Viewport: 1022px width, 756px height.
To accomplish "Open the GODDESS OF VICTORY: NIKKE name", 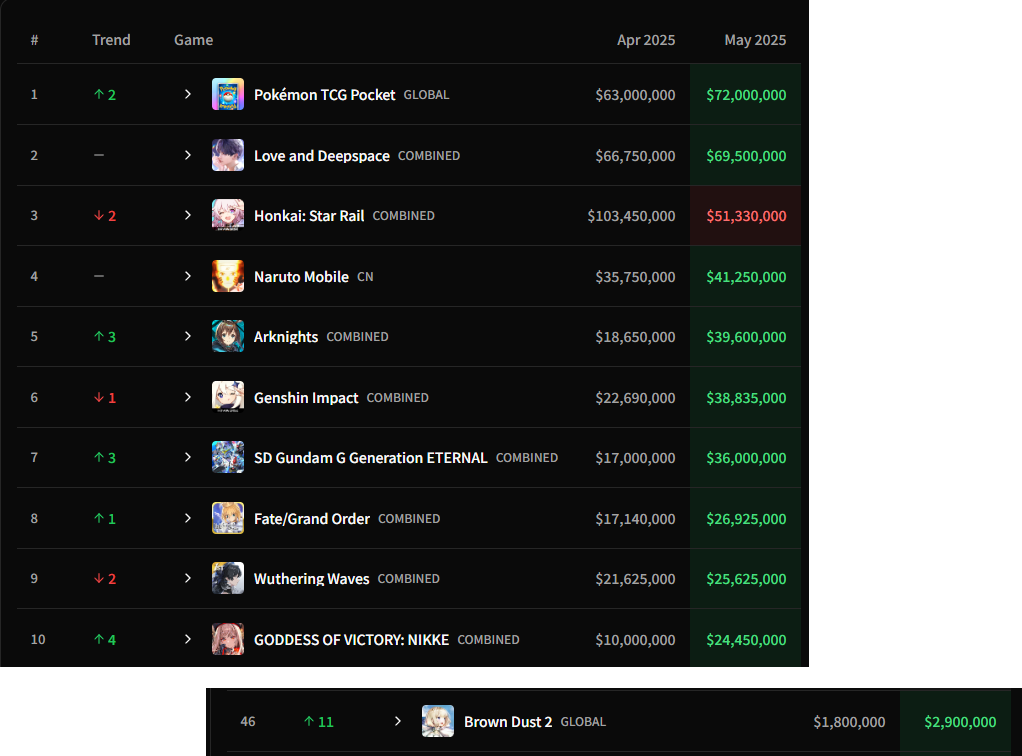I will [351, 640].
